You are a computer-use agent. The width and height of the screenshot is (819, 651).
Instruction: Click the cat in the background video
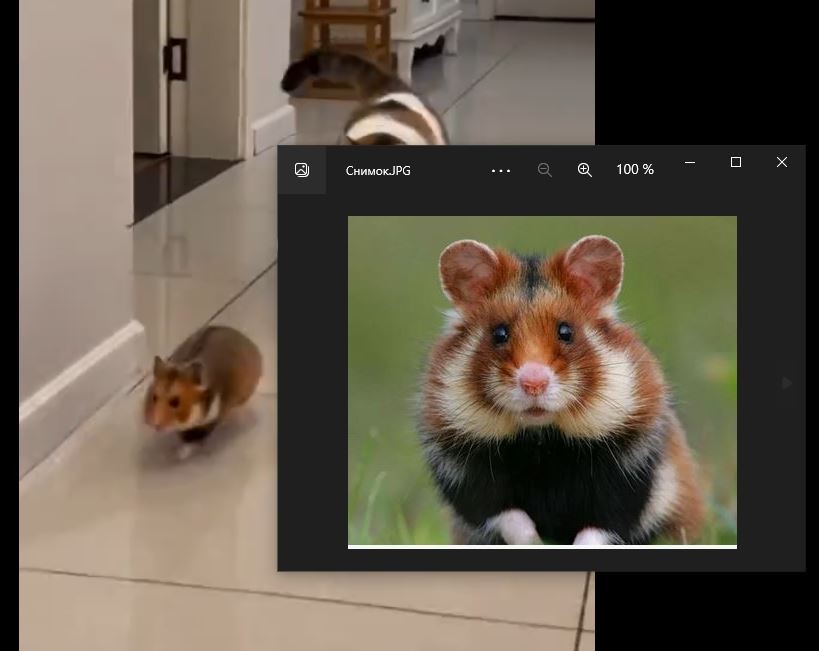click(366, 99)
